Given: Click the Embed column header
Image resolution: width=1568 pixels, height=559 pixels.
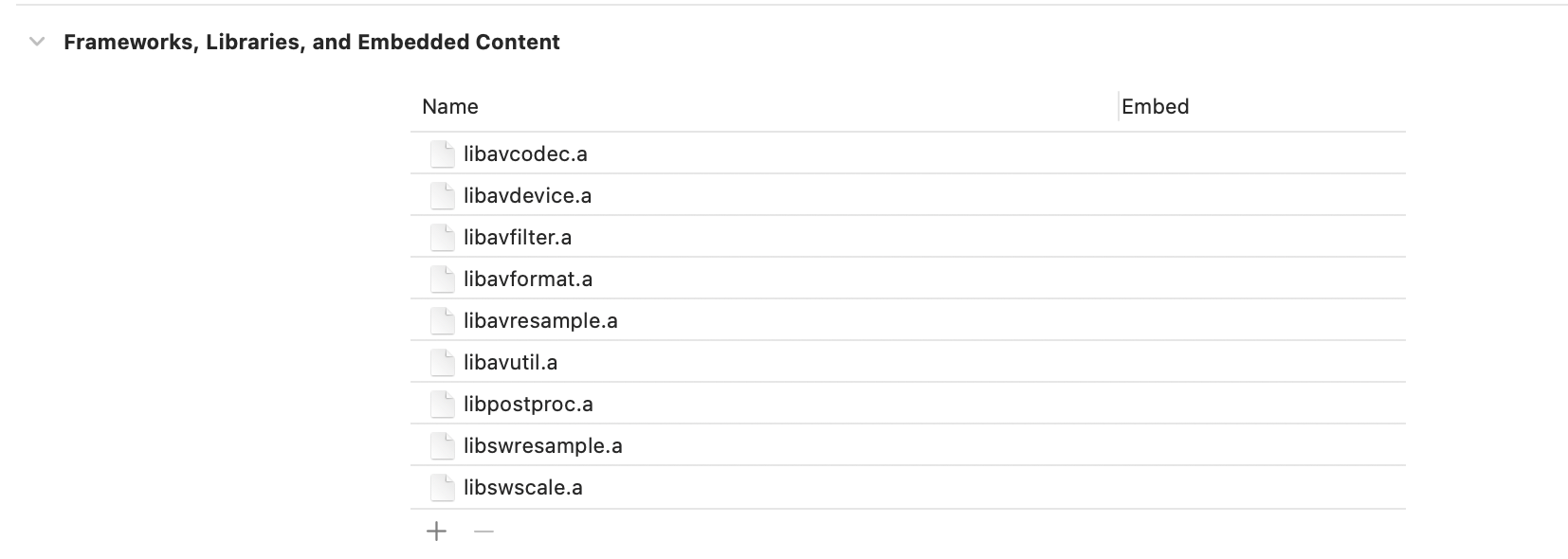Looking at the screenshot, I should [x=1155, y=106].
